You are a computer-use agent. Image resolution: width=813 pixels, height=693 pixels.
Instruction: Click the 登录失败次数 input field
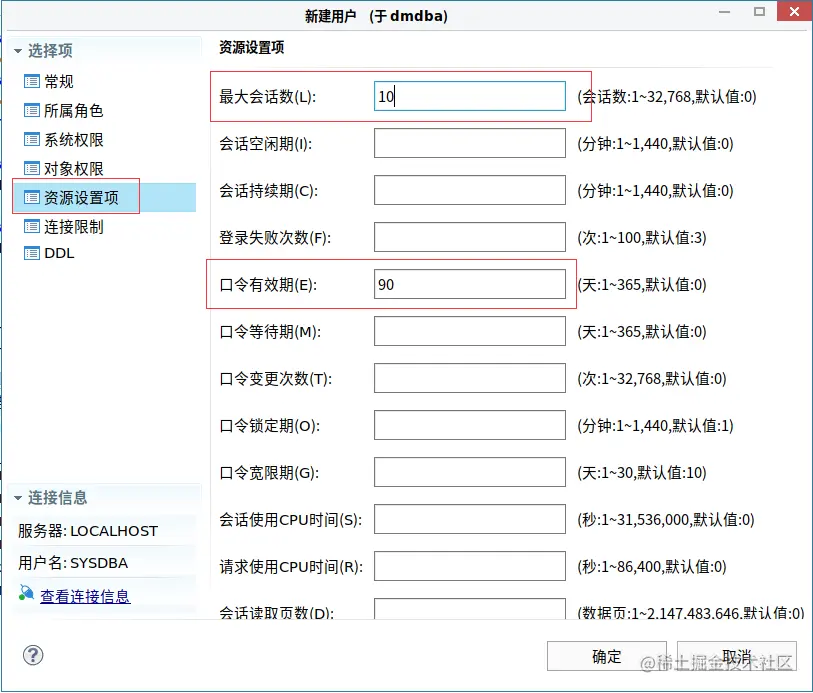pos(469,237)
